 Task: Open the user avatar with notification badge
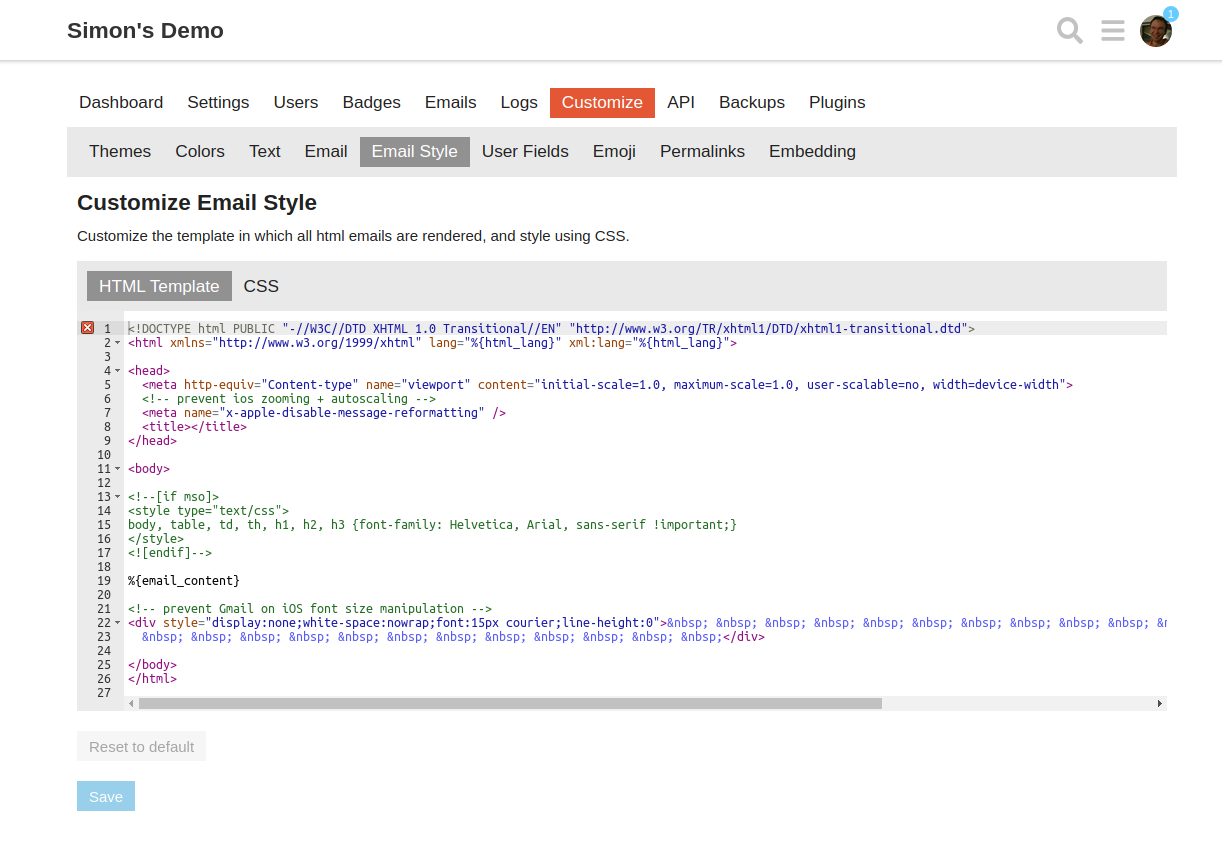coord(1156,31)
